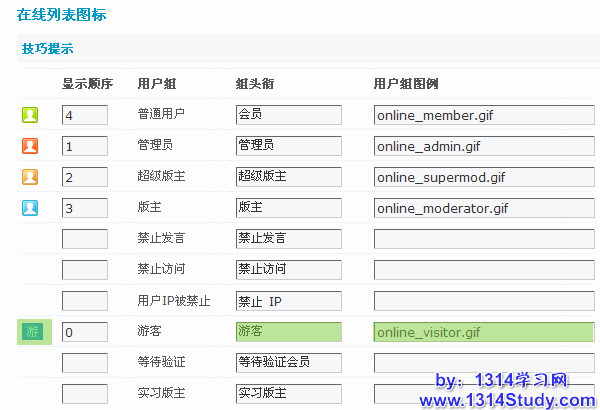
Task: Click the online_admin.gif icon field
Action: tap(483, 147)
